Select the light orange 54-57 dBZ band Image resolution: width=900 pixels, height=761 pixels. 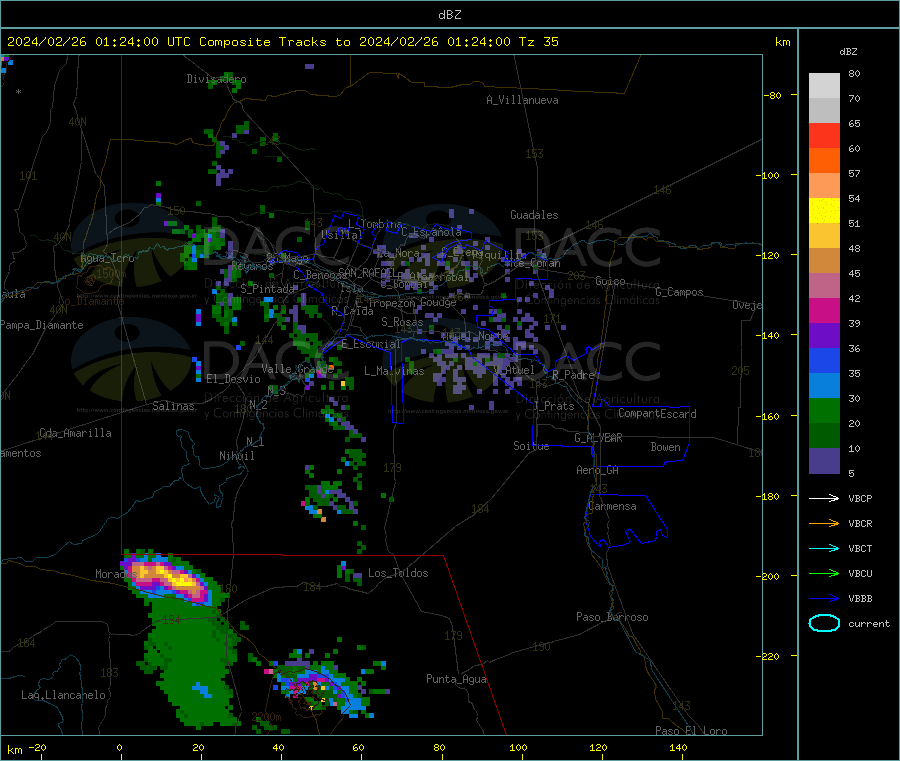(824, 185)
